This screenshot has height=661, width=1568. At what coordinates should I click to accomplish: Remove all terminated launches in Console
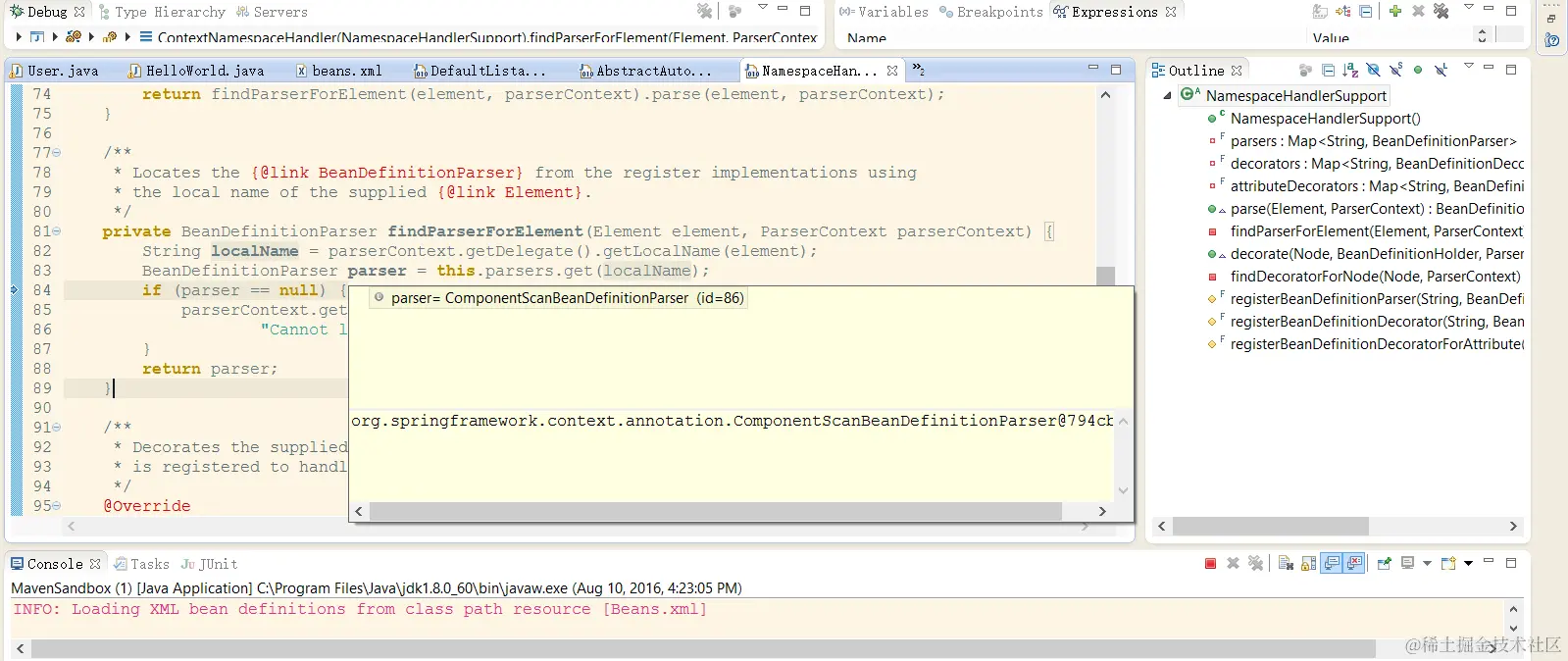1255,564
